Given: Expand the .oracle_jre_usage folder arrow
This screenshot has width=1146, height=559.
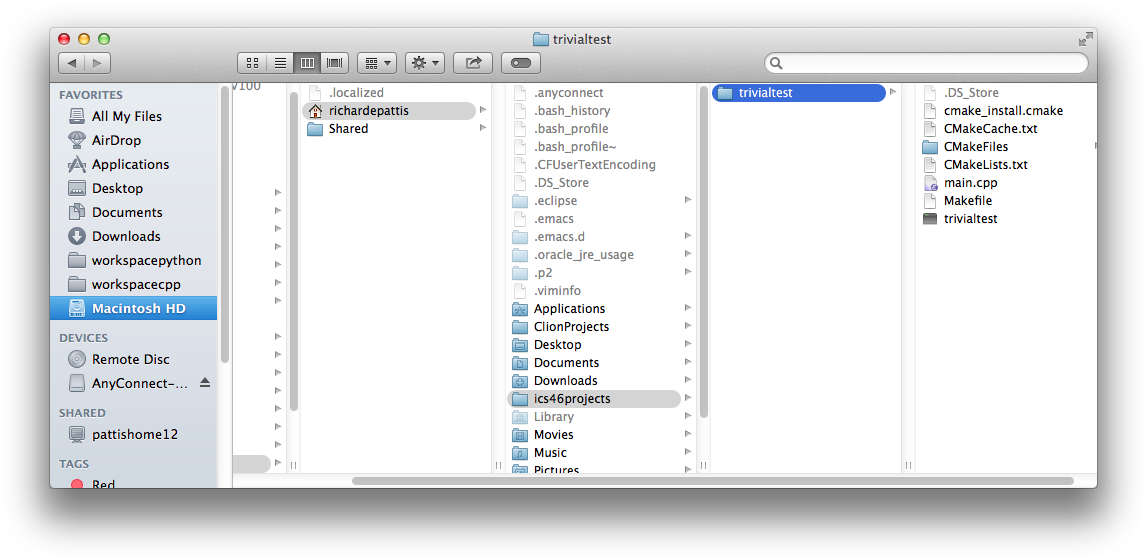Looking at the screenshot, I should pyautogui.click(x=688, y=254).
